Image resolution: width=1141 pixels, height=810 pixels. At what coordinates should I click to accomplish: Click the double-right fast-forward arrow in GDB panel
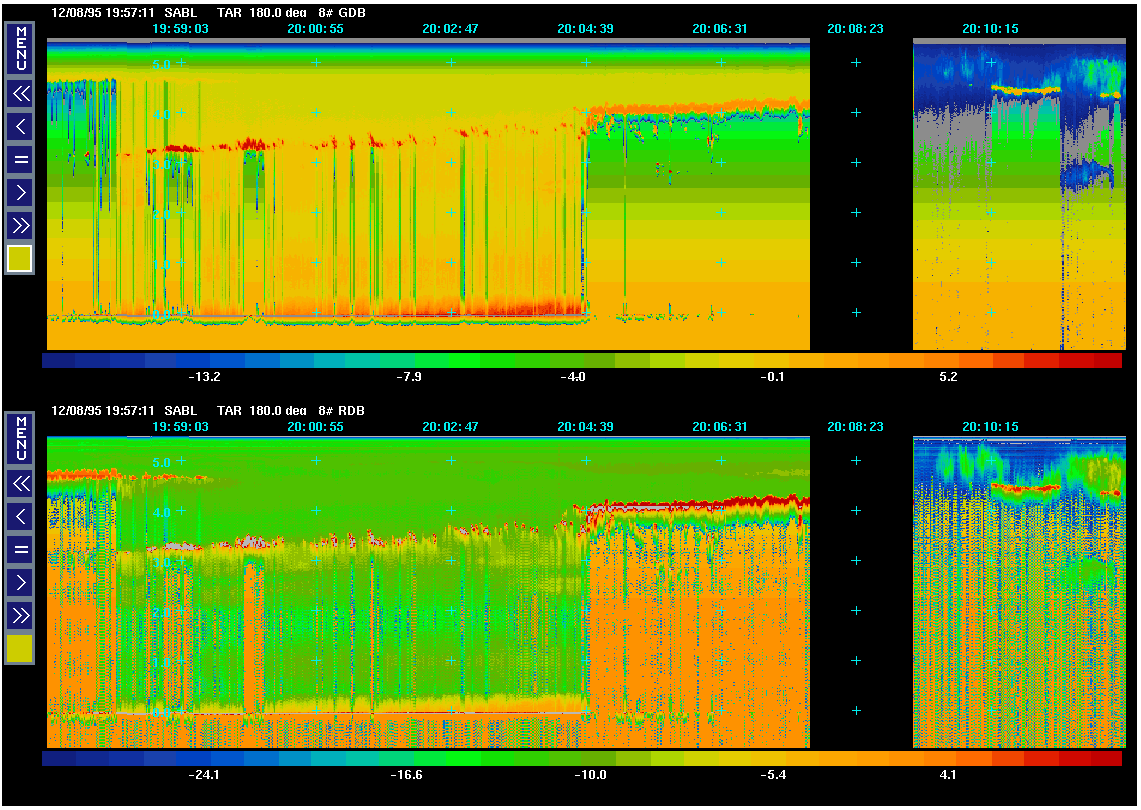point(20,224)
